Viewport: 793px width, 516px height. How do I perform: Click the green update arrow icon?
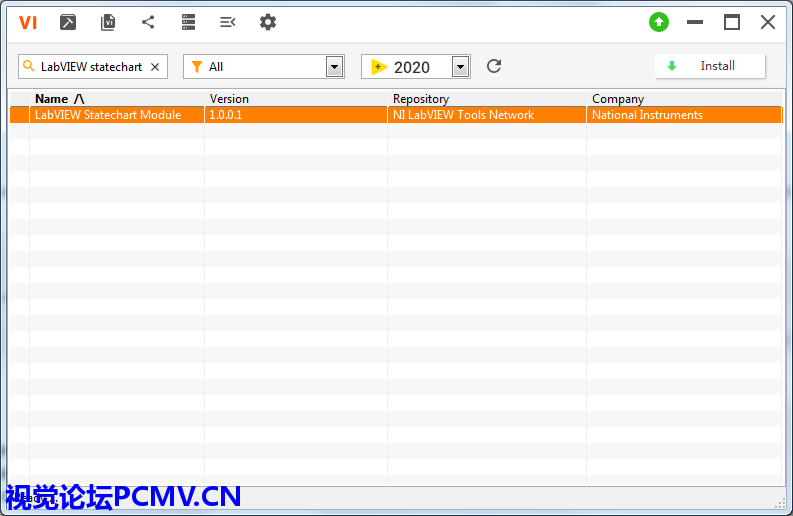click(658, 22)
